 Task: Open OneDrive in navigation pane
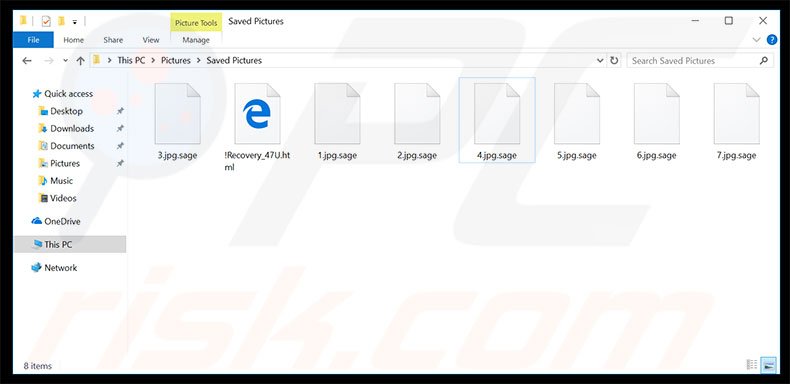pos(62,221)
